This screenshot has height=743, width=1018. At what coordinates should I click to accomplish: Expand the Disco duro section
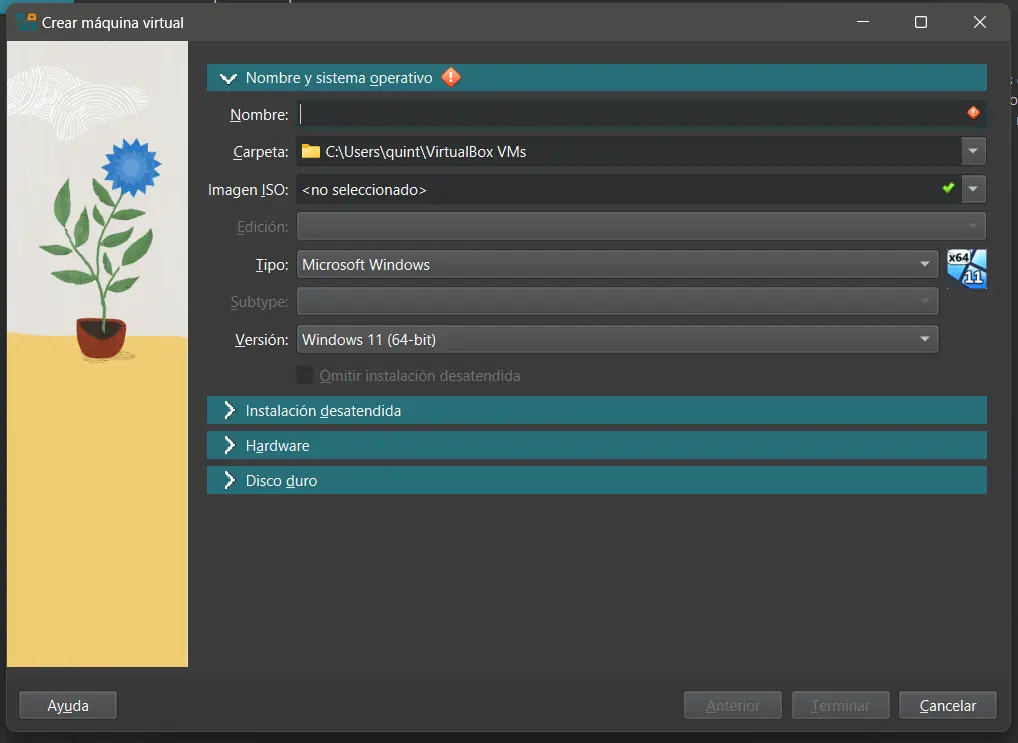[229, 481]
